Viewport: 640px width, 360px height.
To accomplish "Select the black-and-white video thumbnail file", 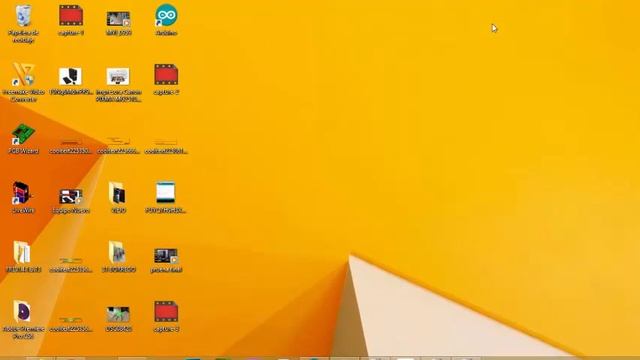I will pos(71,197).
